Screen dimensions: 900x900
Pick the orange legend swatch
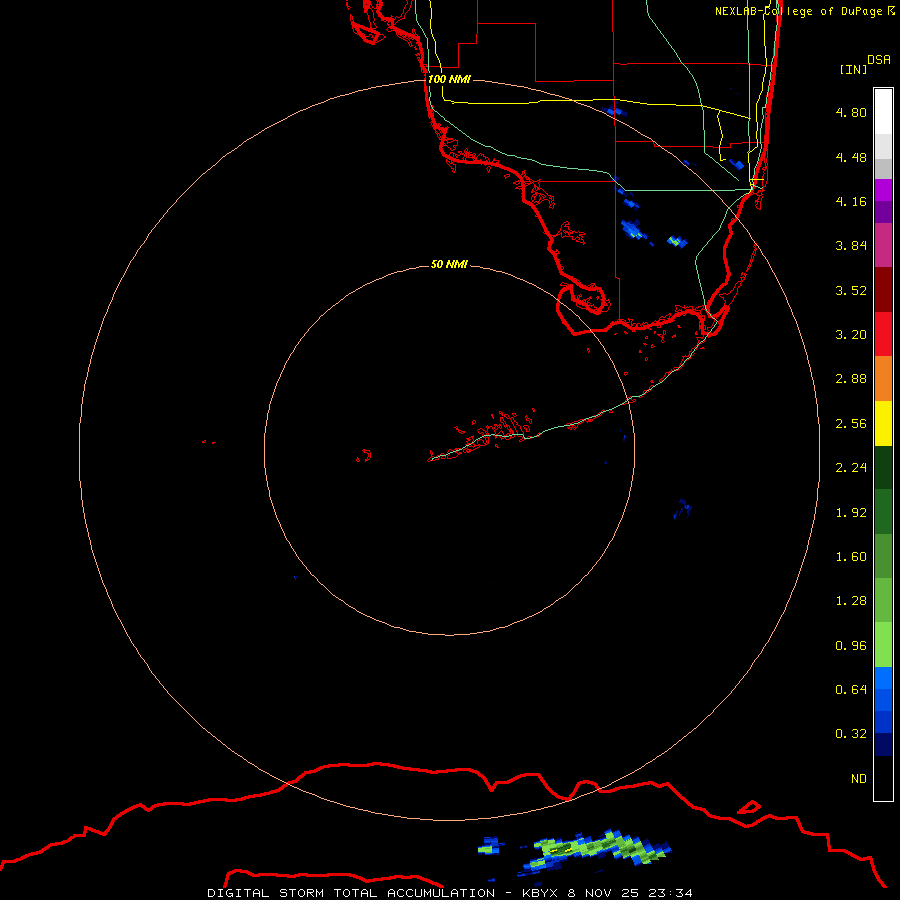click(x=883, y=379)
